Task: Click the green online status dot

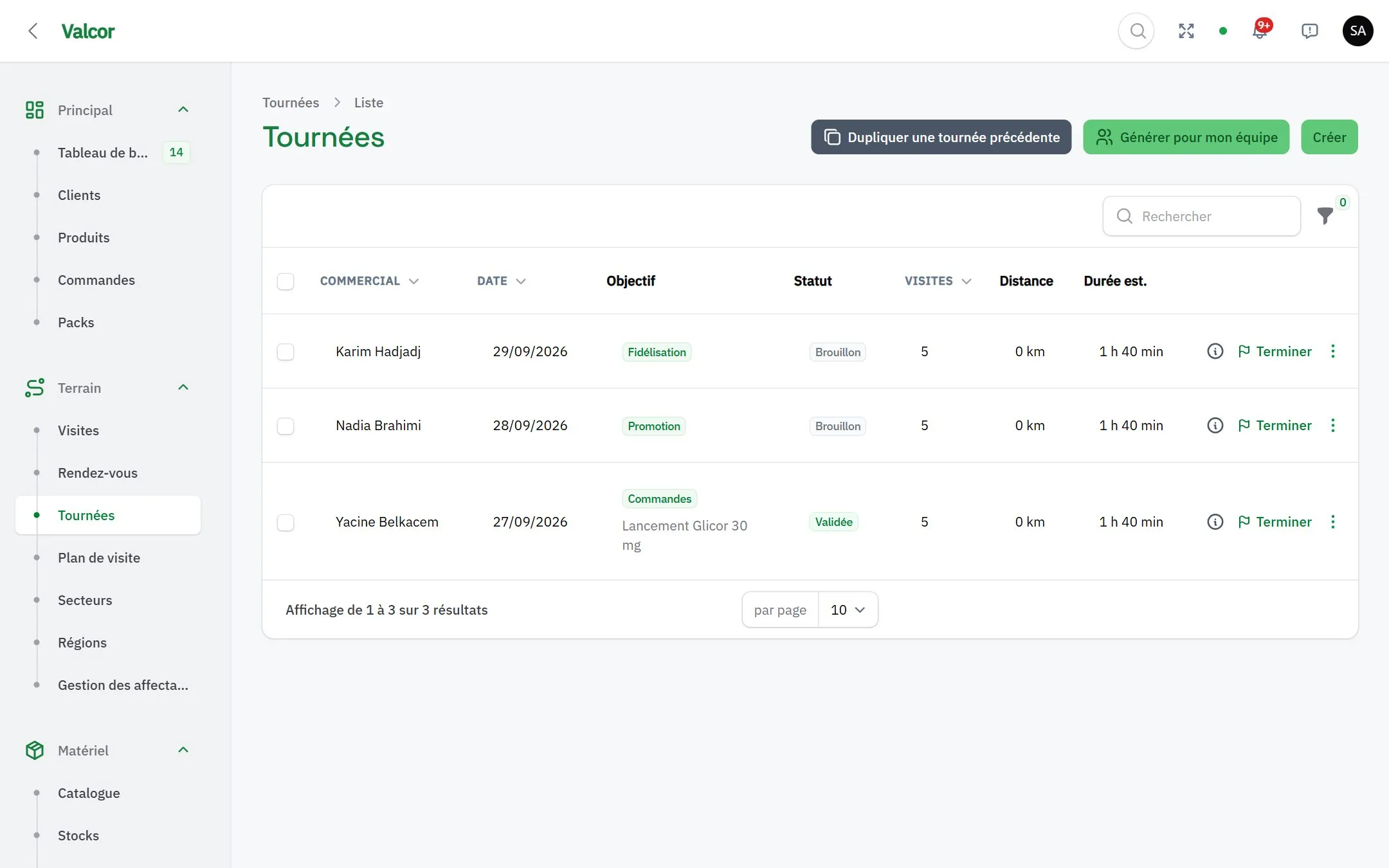Action: [1223, 31]
